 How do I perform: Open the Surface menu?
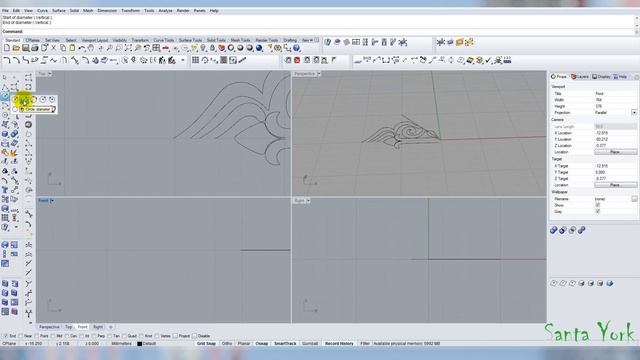[x=59, y=11]
